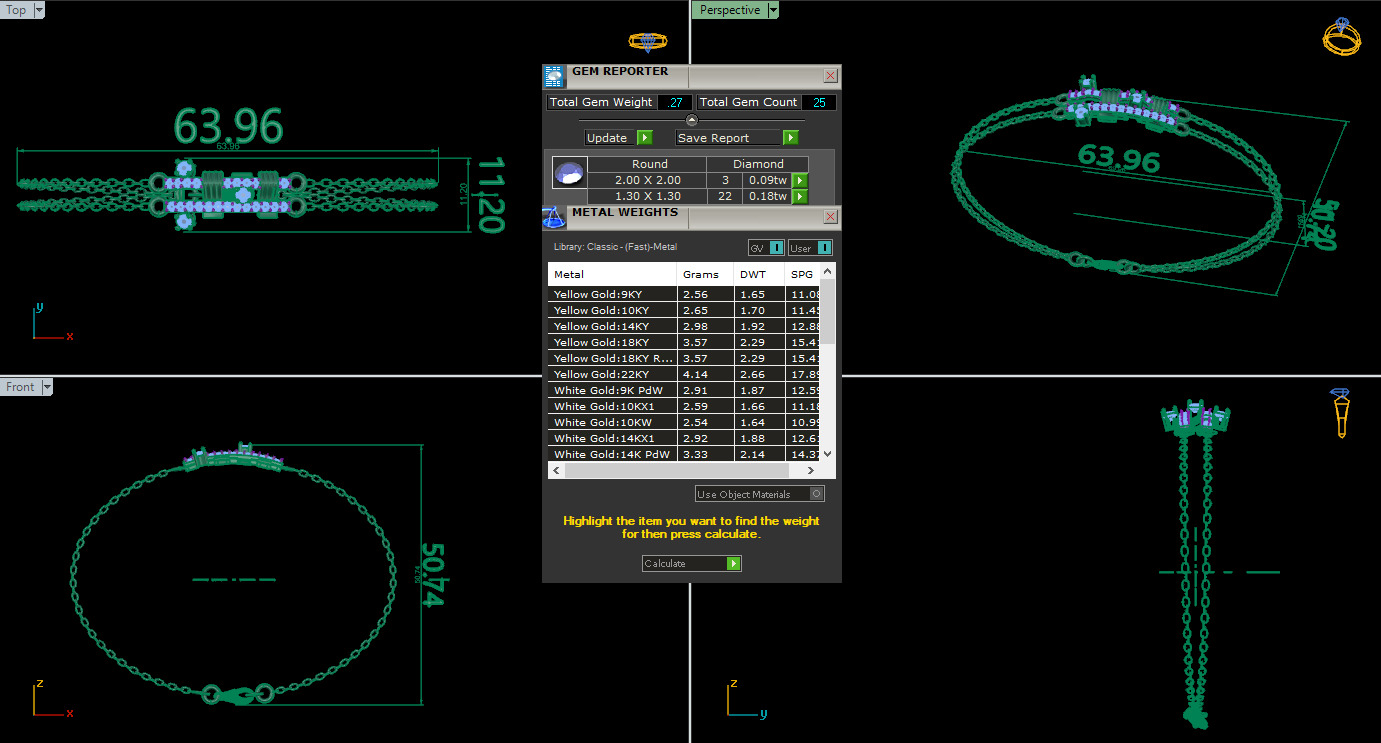The width and height of the screenshot is (1381, 743).
Task: Select the White Gold:14KX1 row
Action: (x=684, y=438)
